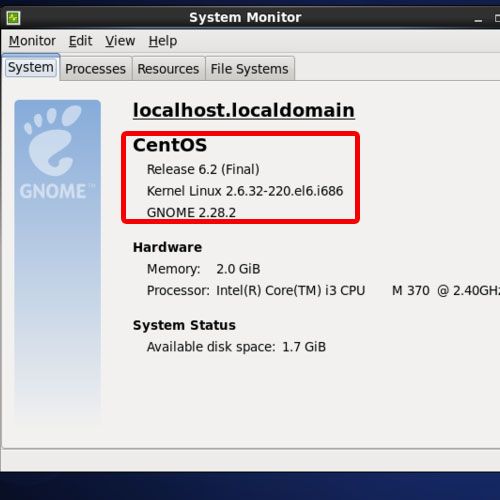
Task: Click the 'Available disk space:' label
Action: (x=211, y=347)
